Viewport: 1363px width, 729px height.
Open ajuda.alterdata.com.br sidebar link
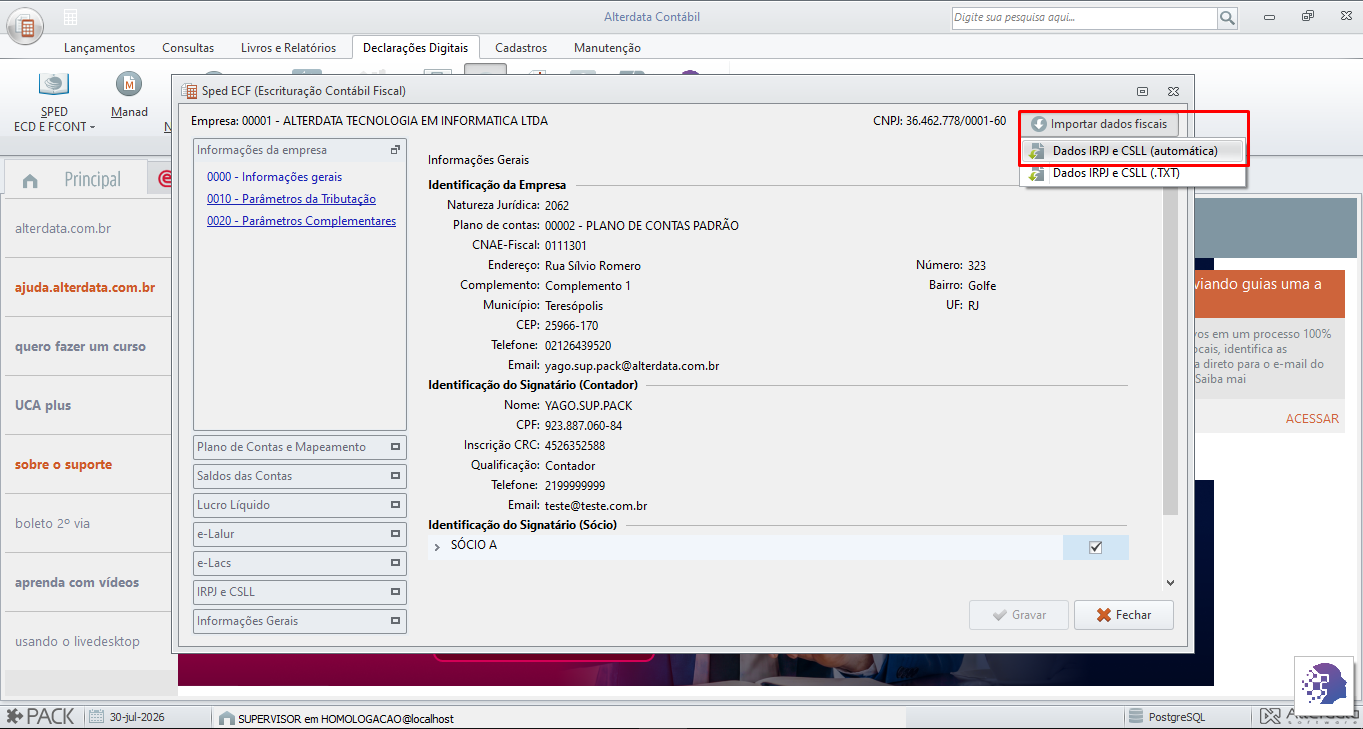click(85, 288)
